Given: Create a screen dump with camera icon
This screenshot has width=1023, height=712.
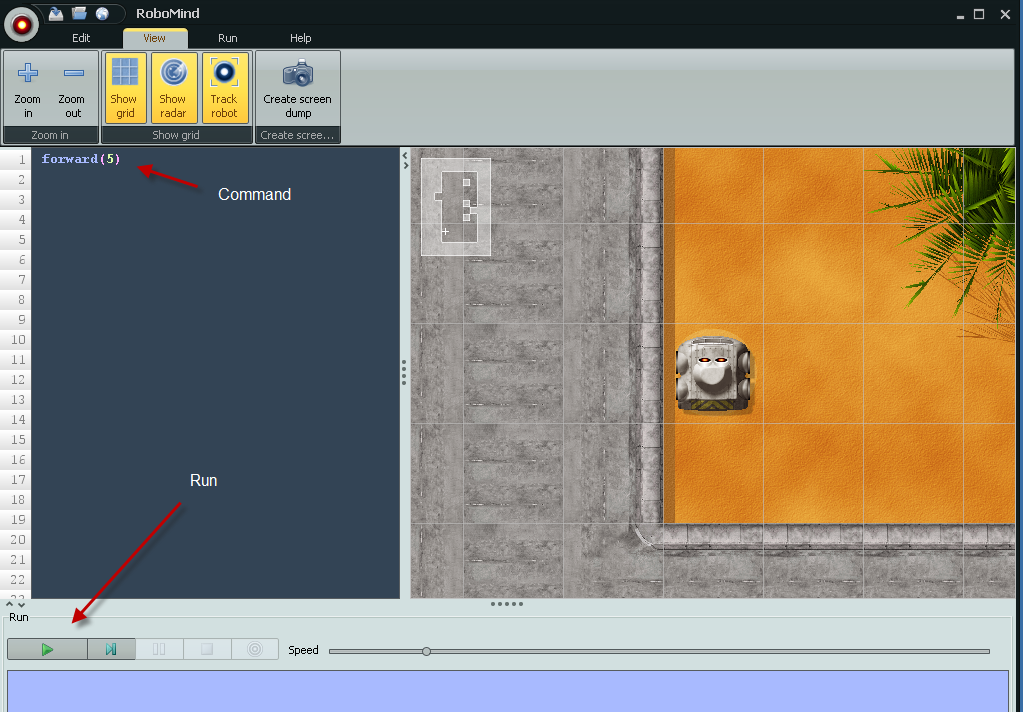Looking at the screenshot, I should click(x=298, y=89).
